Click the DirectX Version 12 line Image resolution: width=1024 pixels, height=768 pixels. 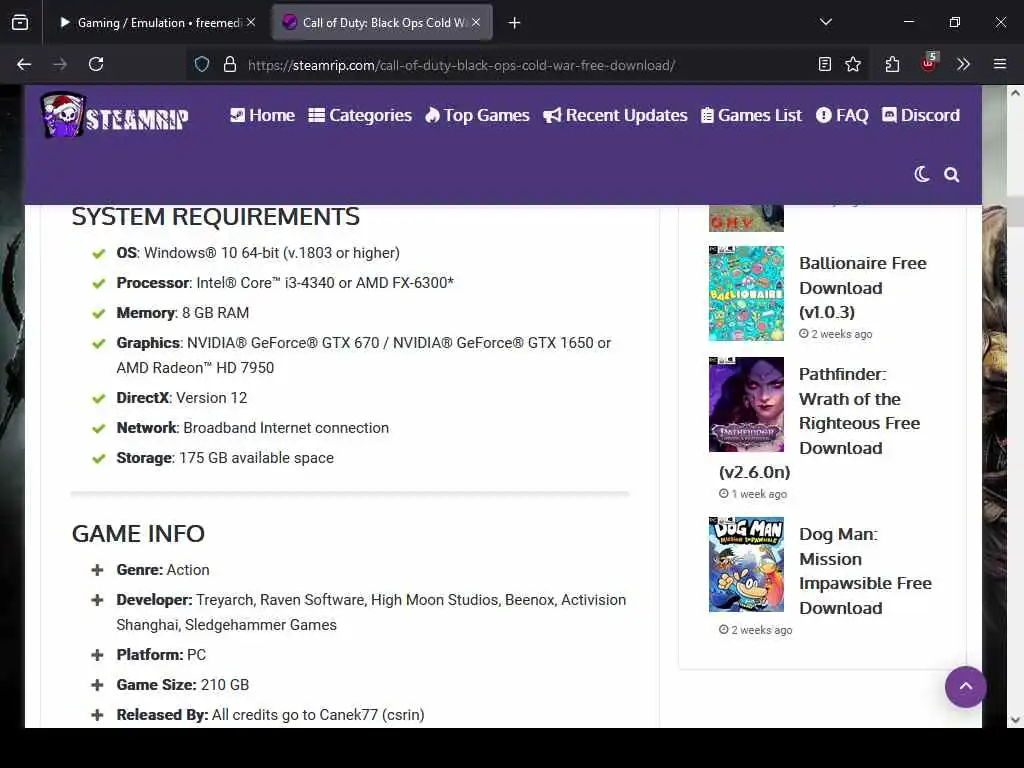(182, 398)
